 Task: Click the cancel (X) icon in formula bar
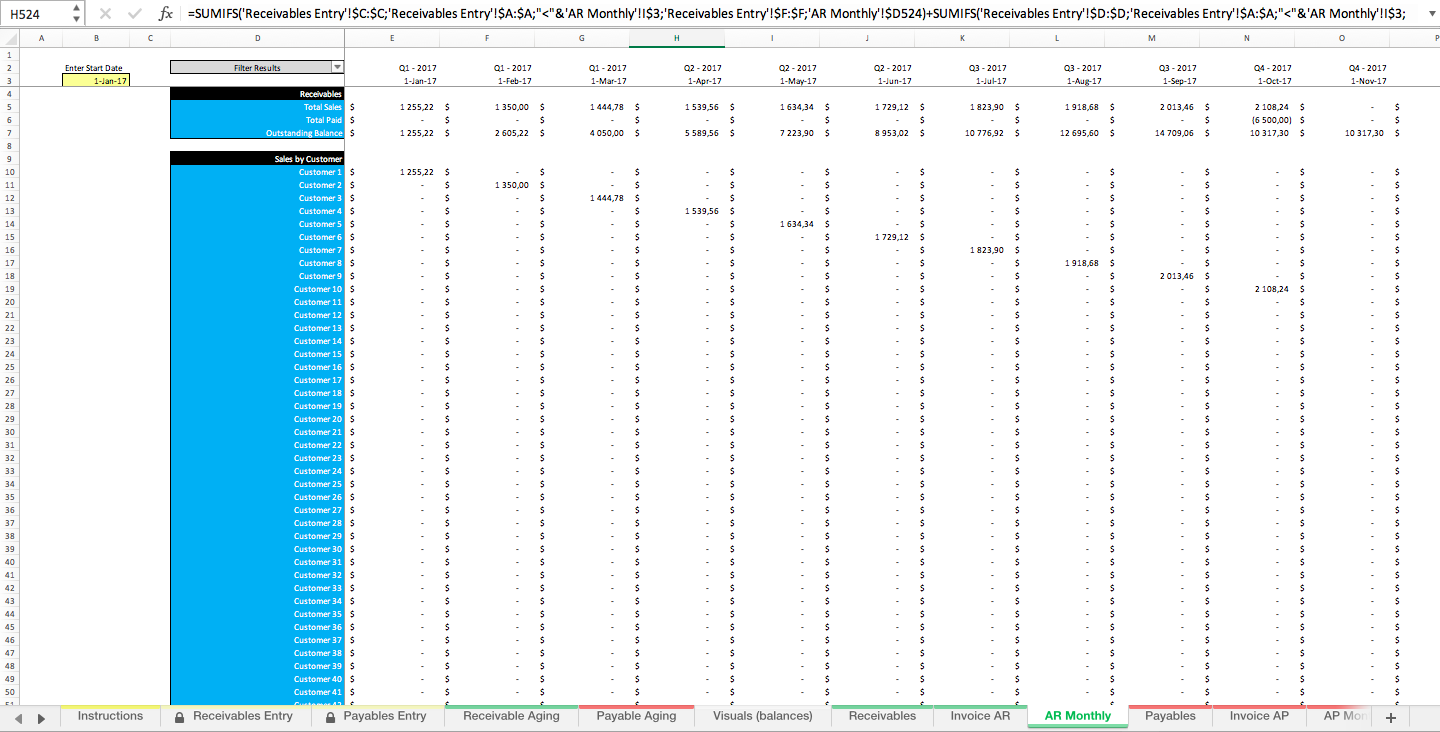pyautogui.click(x=105, y=14)
